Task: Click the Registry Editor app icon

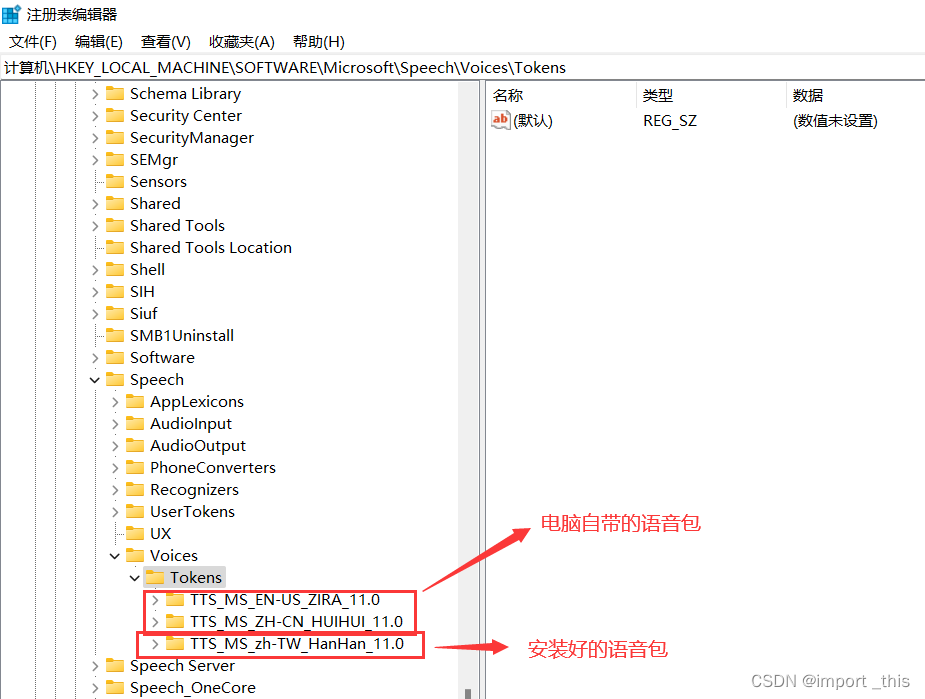Action: coord(11,14)
